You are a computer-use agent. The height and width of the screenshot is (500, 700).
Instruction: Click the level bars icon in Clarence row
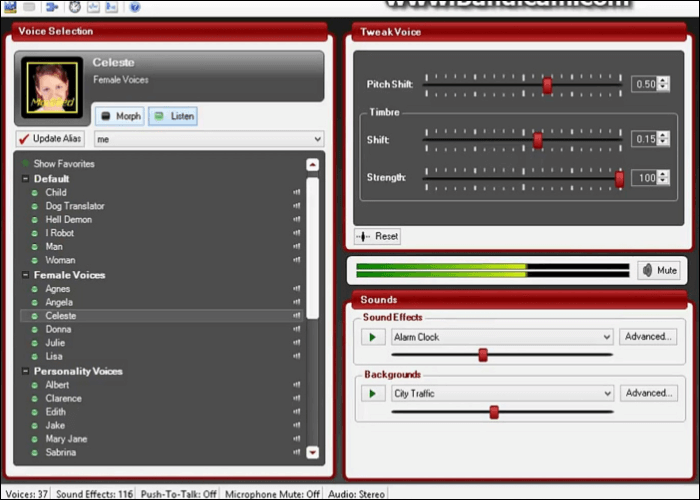point(296,398)
